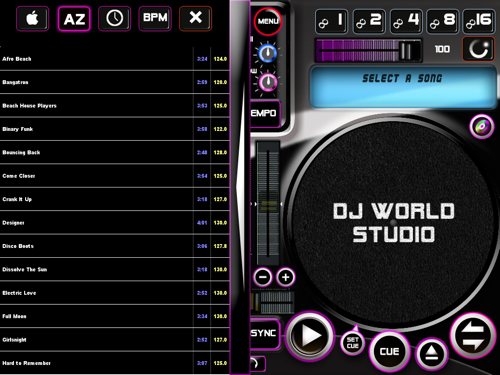The image size is (500, 375).
Task: Select AZ alphabetical sort tab
Action: [x=74, y=19]
